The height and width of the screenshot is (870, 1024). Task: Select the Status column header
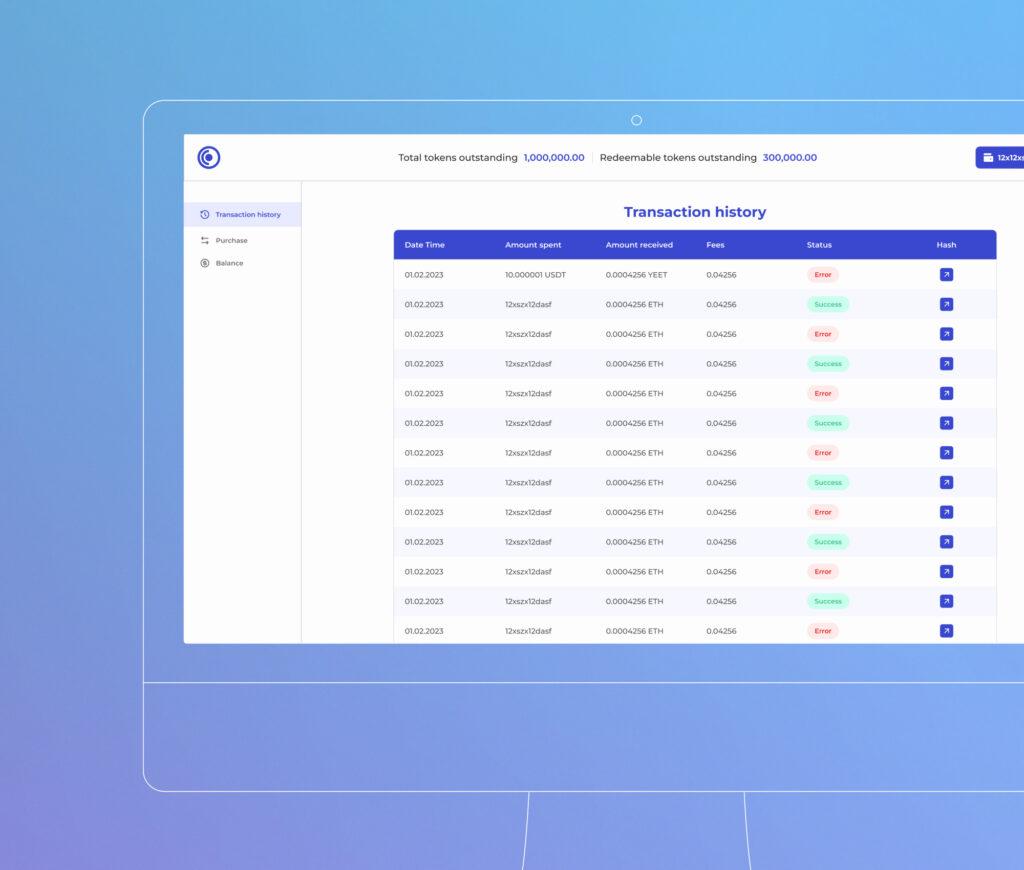click(819, 245)
